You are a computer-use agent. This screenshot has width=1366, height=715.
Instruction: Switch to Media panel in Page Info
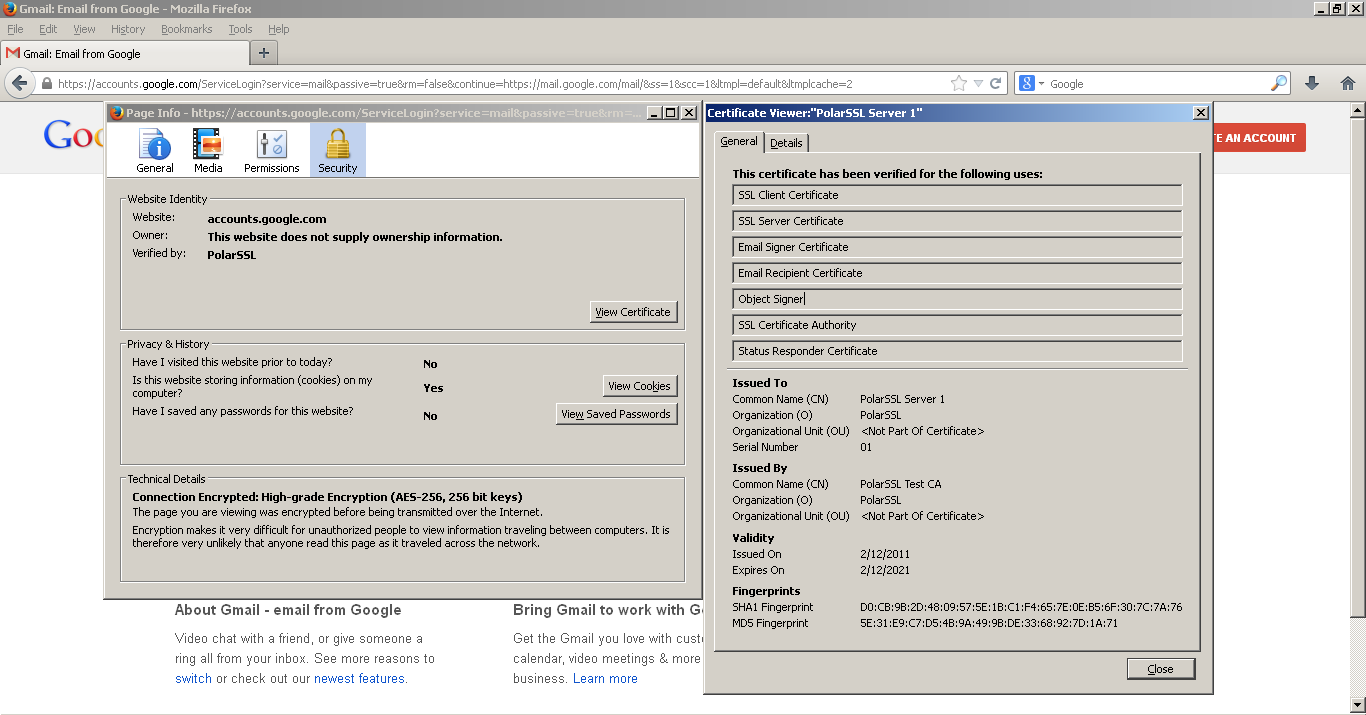pos(208,151)
